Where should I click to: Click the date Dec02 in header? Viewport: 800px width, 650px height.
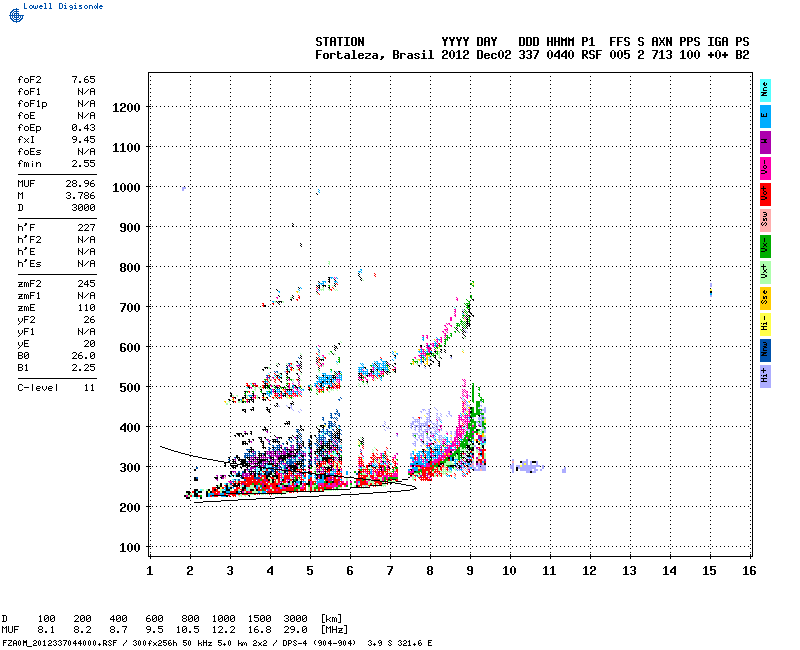[493, 55]
